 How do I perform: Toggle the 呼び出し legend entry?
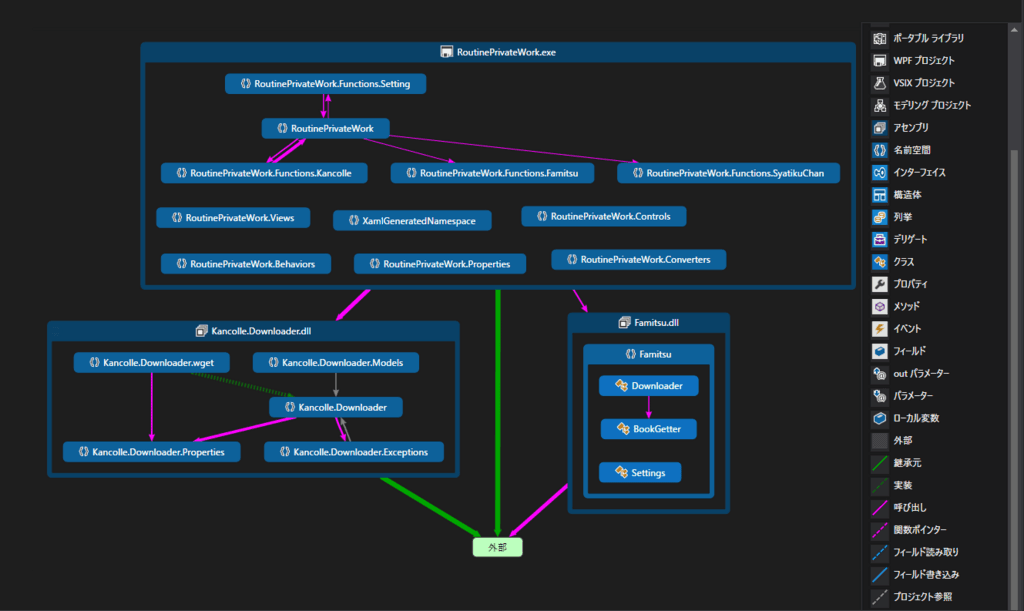click(x=878, y=506)
